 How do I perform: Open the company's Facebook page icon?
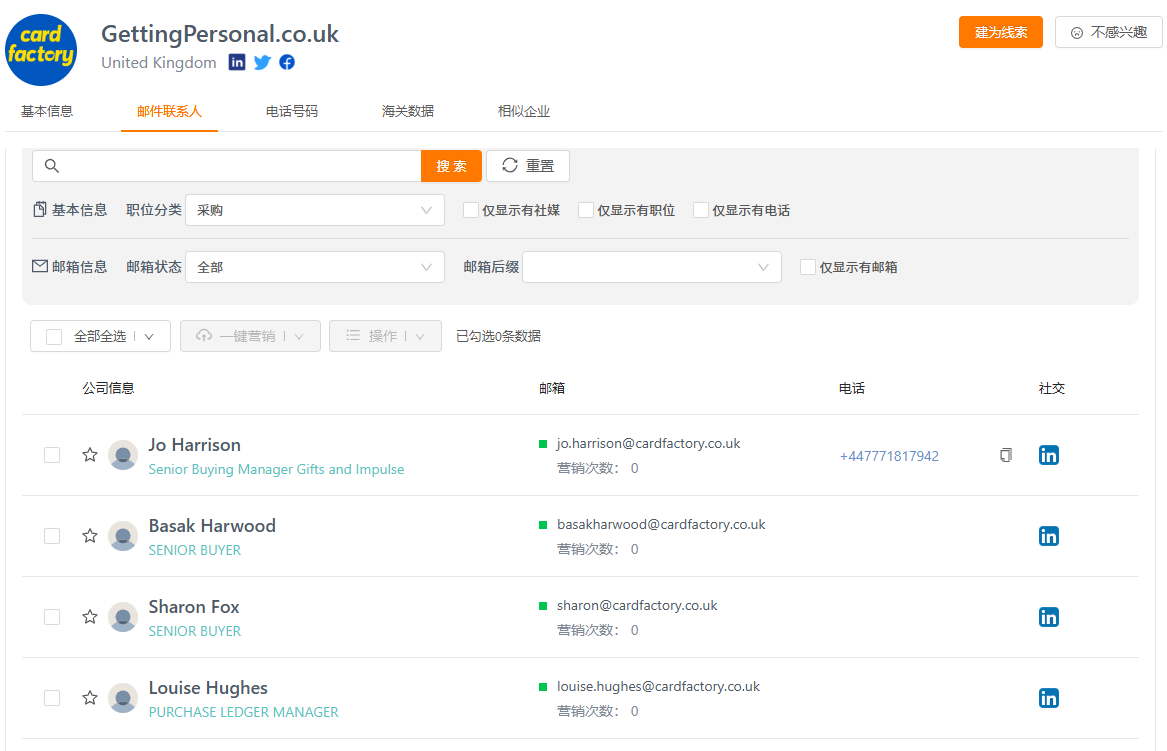pyautogui.click(x=287, y=63)
